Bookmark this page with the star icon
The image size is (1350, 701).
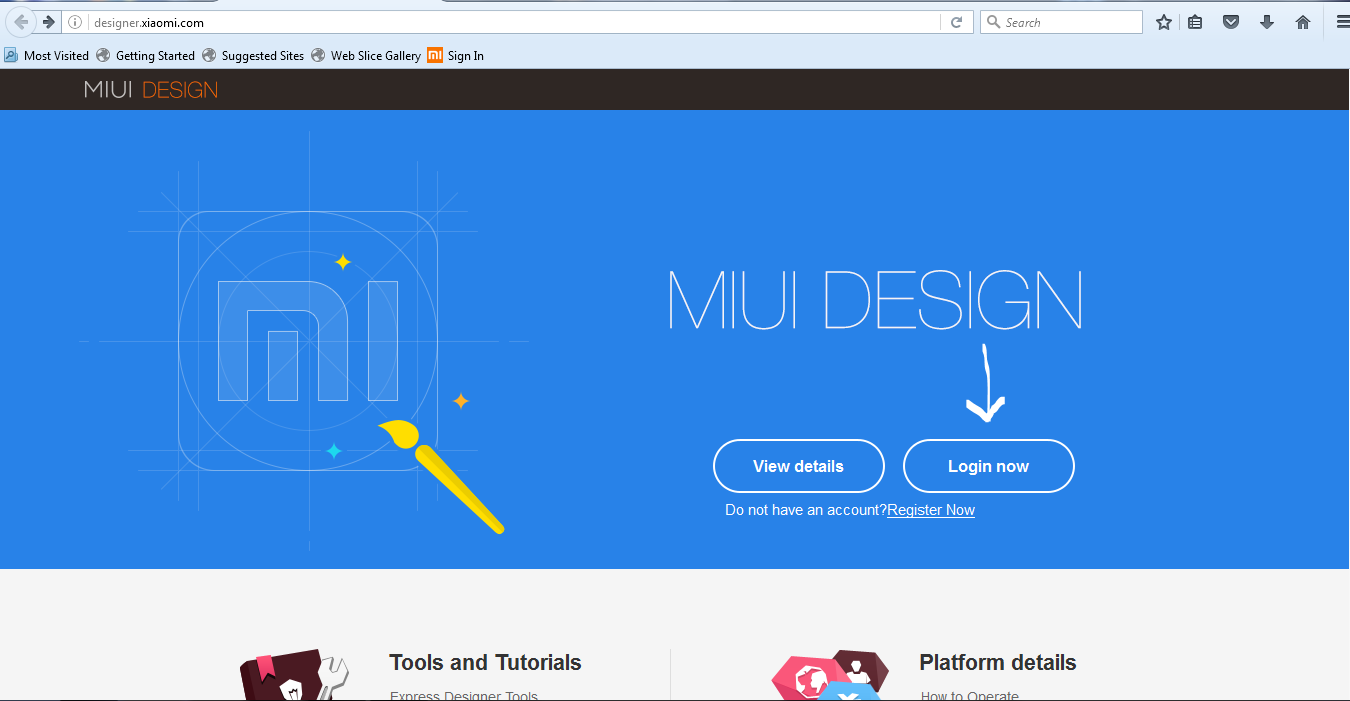pyautogui.click(x=1163, y=21)
